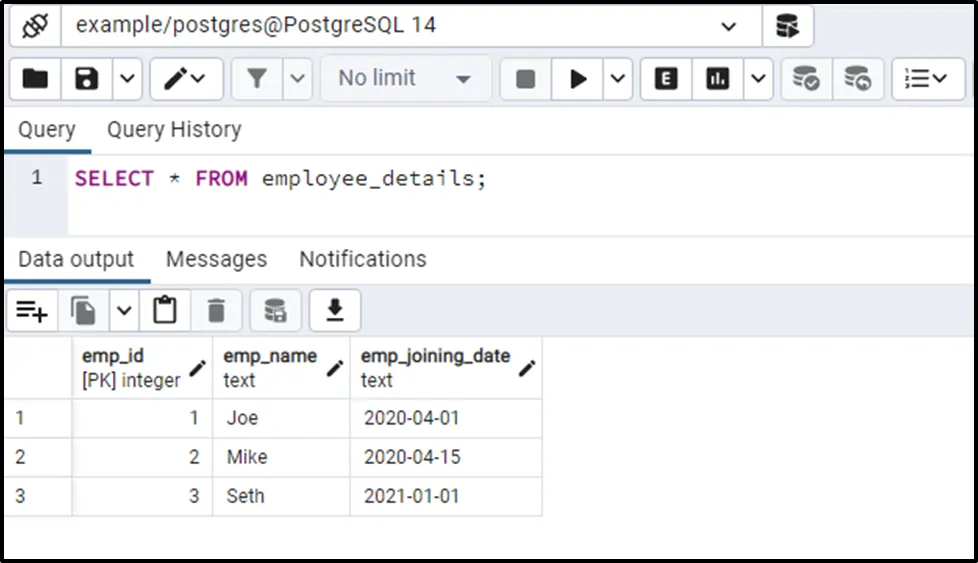The width and height of the screenshot is (978, 563).
Task: Click the Stop query square button
Action: click(525, 79)
